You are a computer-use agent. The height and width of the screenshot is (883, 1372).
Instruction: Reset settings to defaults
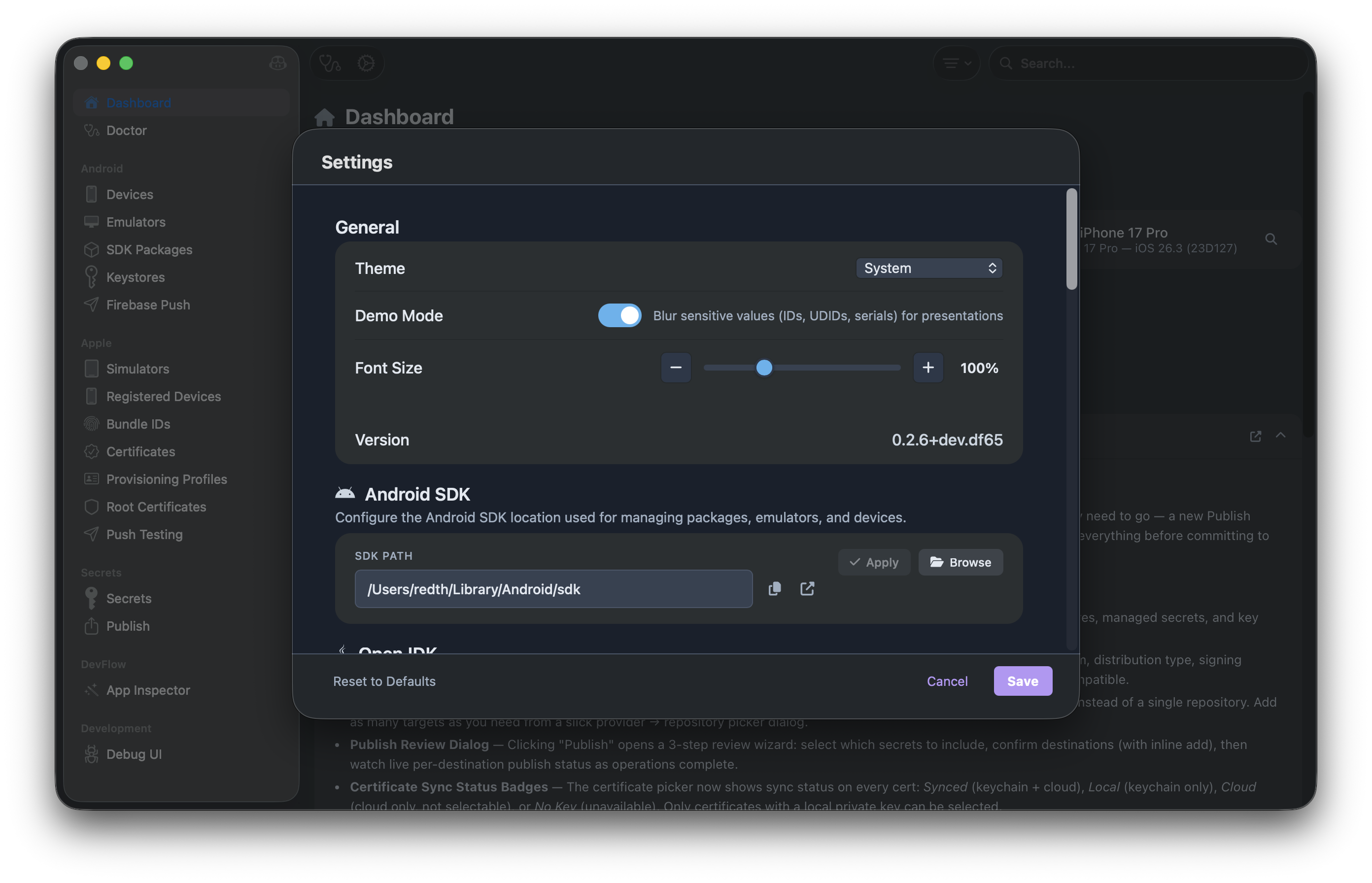click(384, 681)
